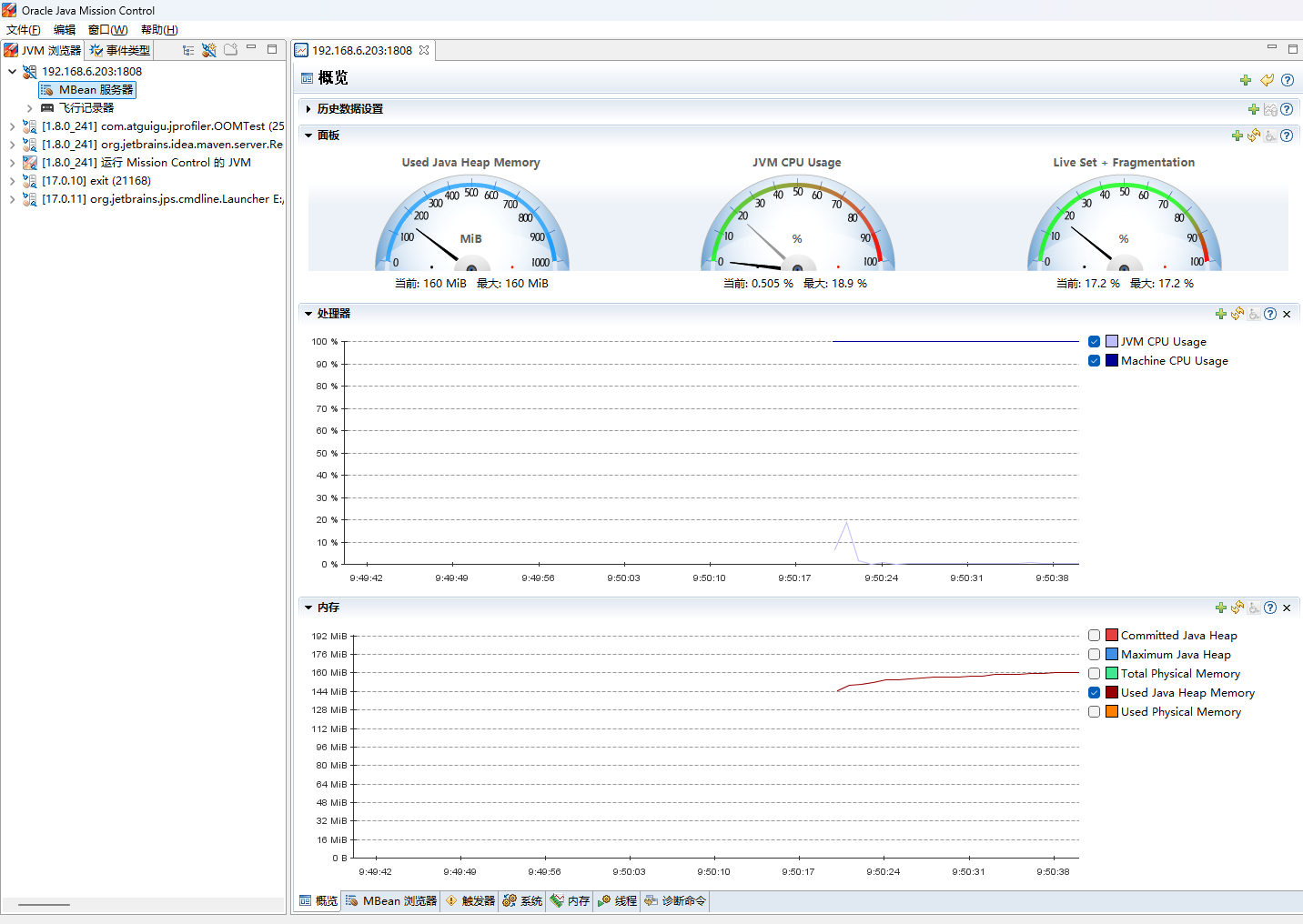Expand the 运行 Mission Control 的 JVM node
Image resolution: width=1303 pixels, height=924 pixels.
tap(12, 163)
